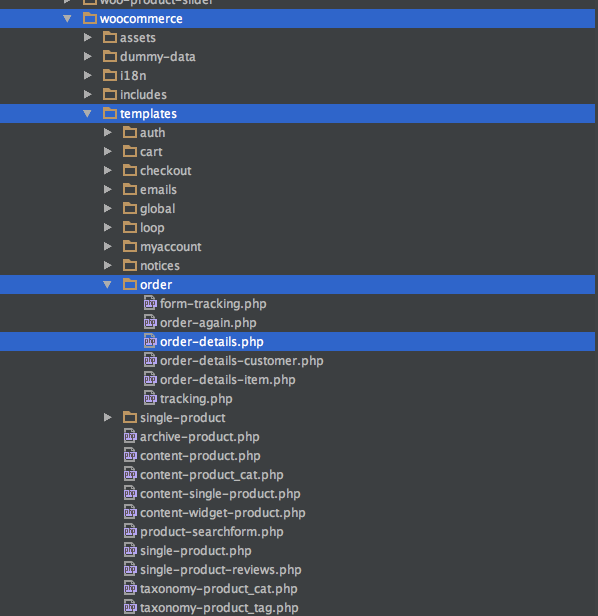Click the emails folder icon
This screenshot has height=616, width=598.
point(130,189)
